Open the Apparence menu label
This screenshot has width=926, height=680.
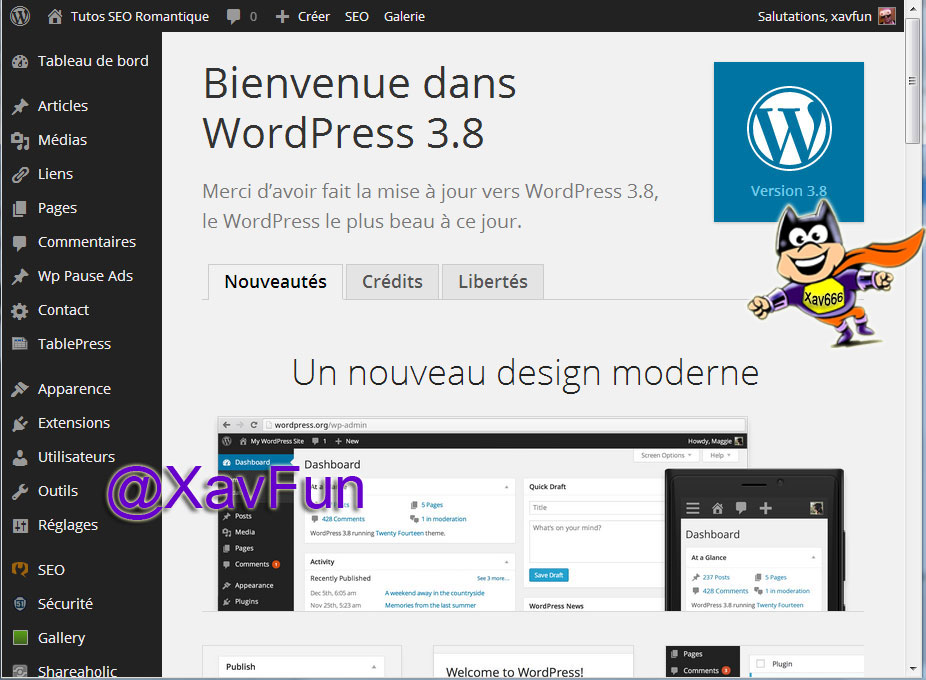click(x=74, y=389)
